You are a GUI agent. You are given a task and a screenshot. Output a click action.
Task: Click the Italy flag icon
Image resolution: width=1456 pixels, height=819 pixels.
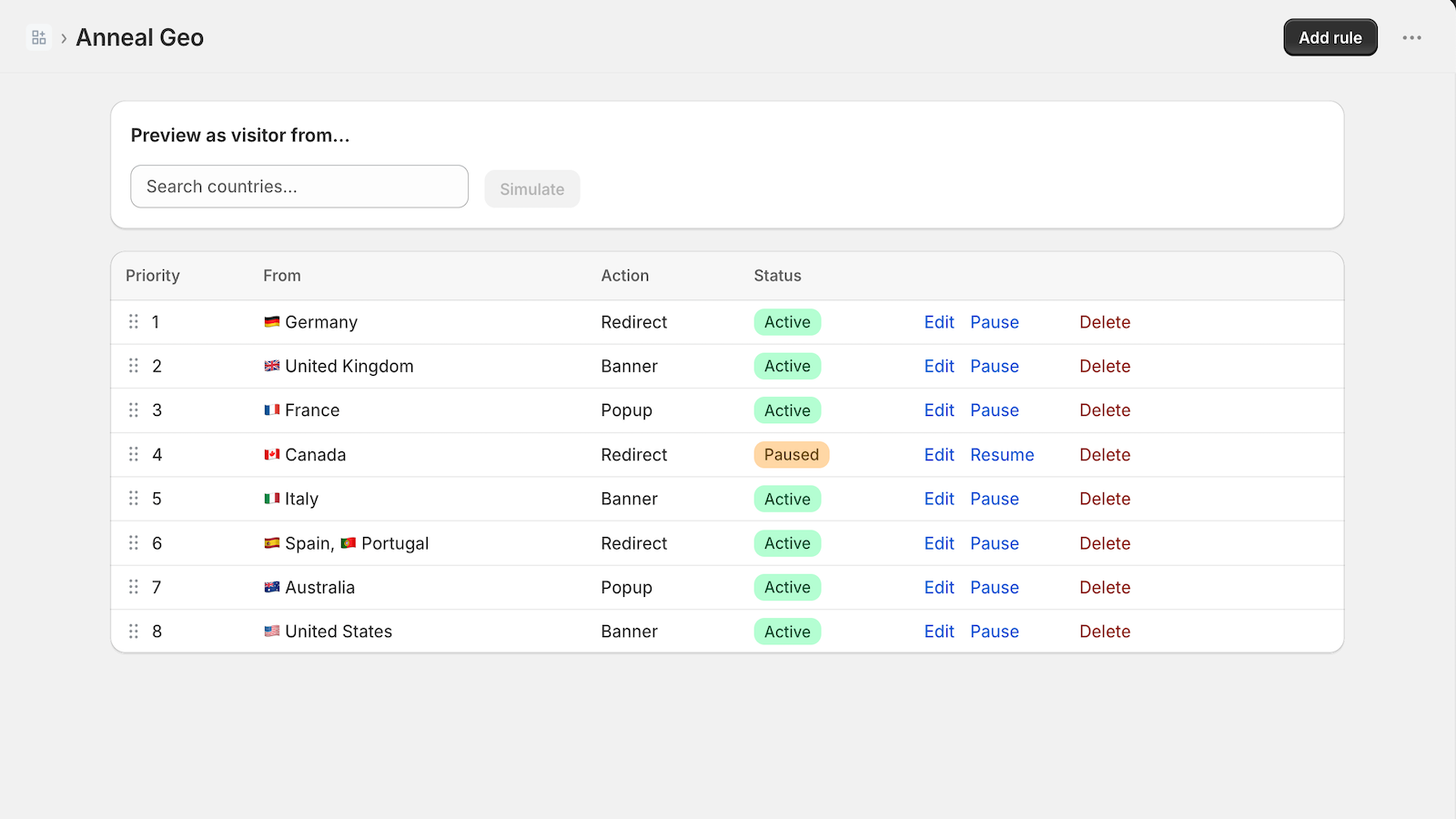pos(272,499)
